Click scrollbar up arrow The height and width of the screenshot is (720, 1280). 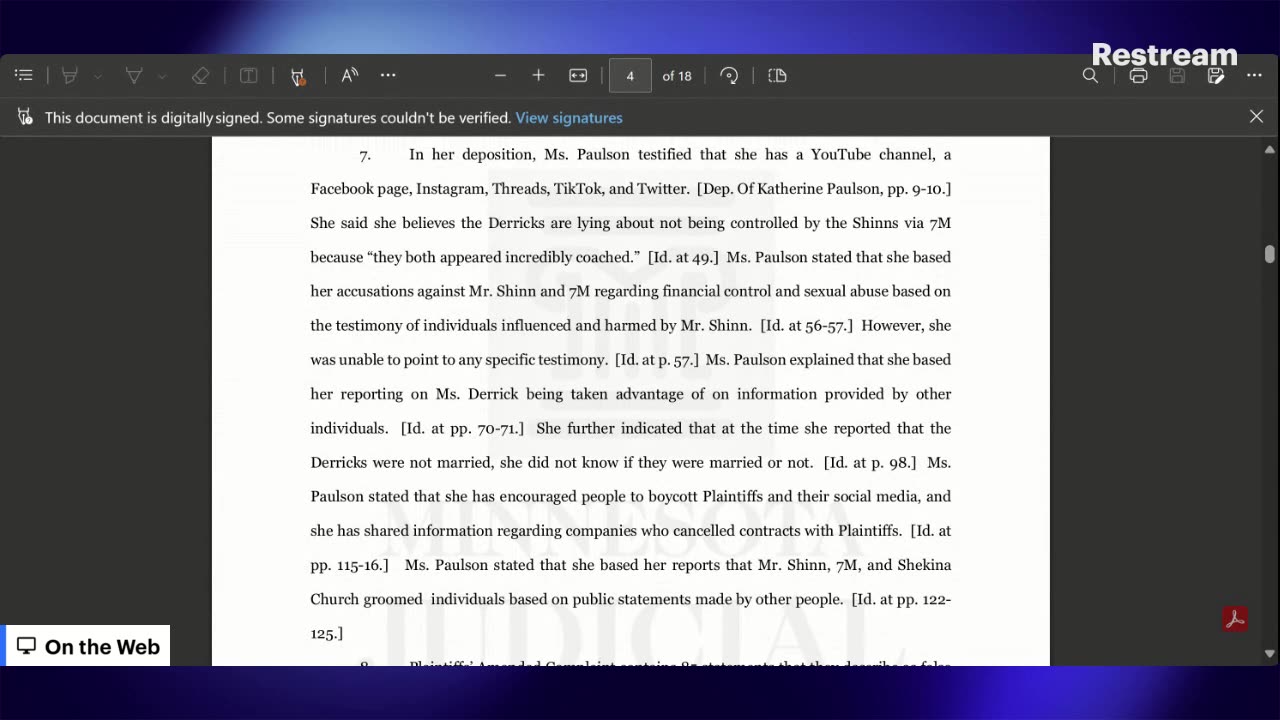(x=1269, y=150)
